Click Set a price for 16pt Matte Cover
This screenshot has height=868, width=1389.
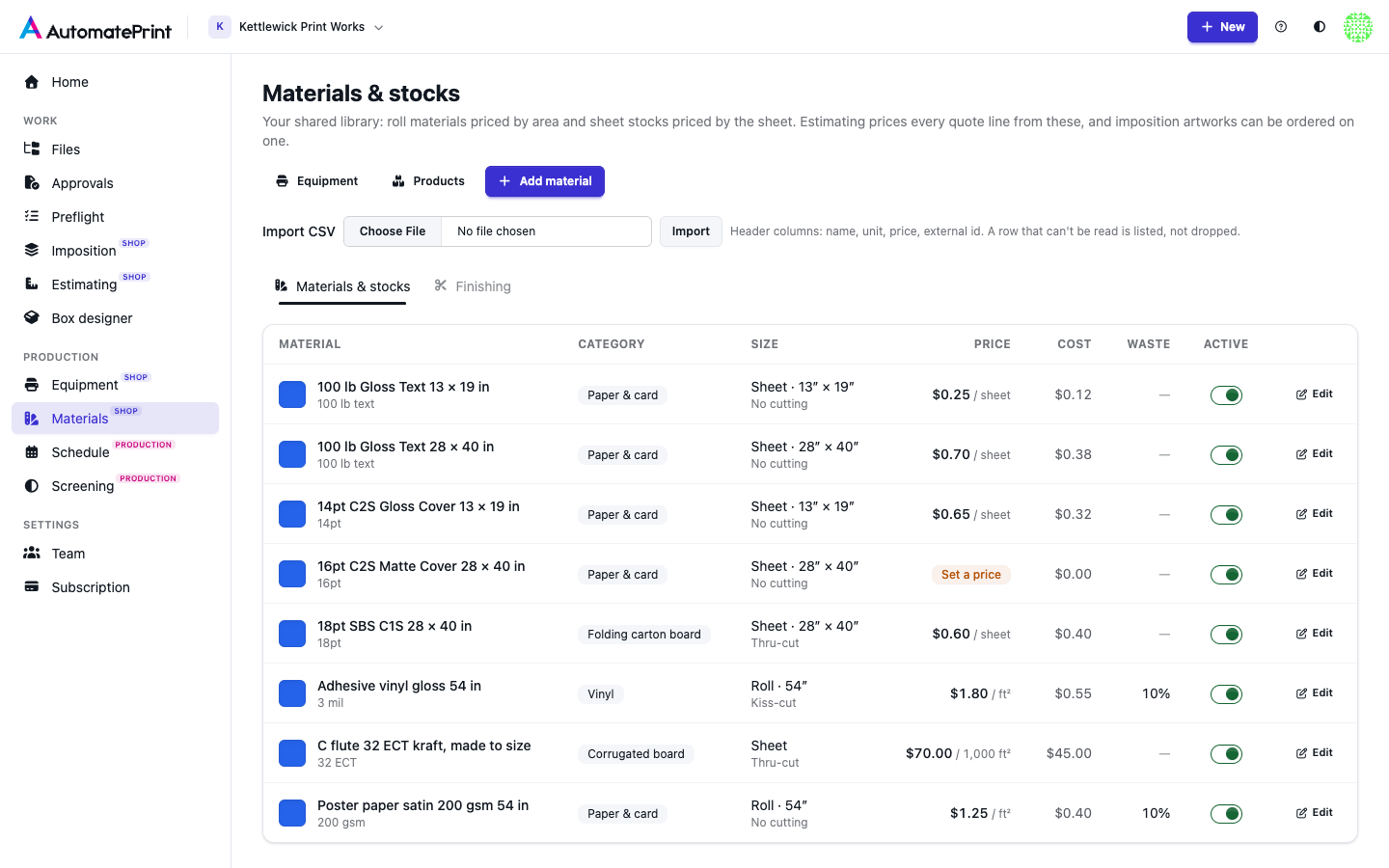[x=971, y=575]
